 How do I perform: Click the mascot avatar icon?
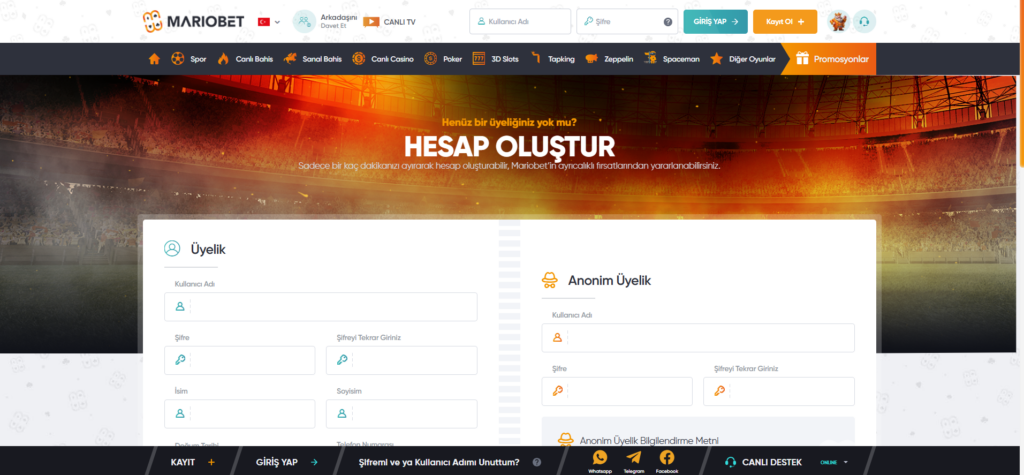838,22
